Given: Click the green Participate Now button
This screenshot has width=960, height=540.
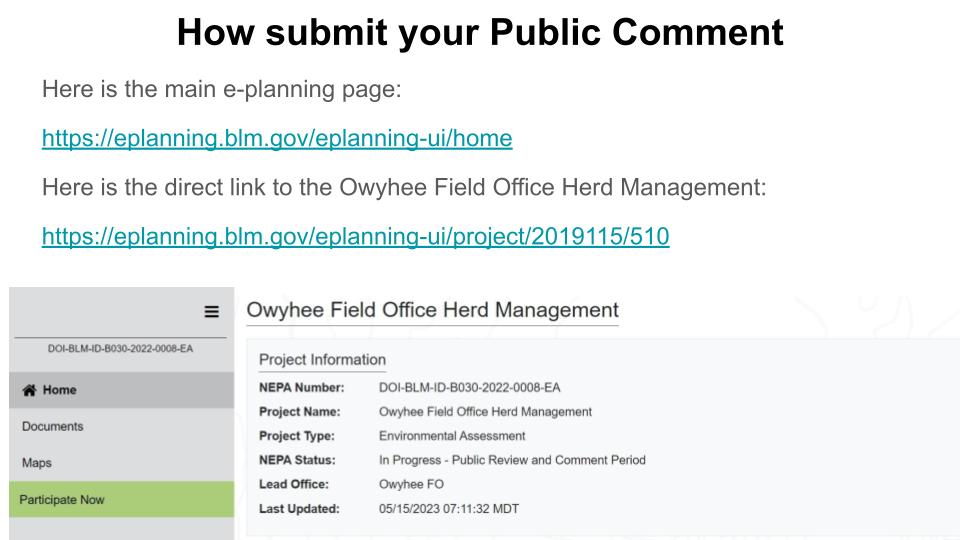Looking at the screenshot, I should (x=121, y=500).
